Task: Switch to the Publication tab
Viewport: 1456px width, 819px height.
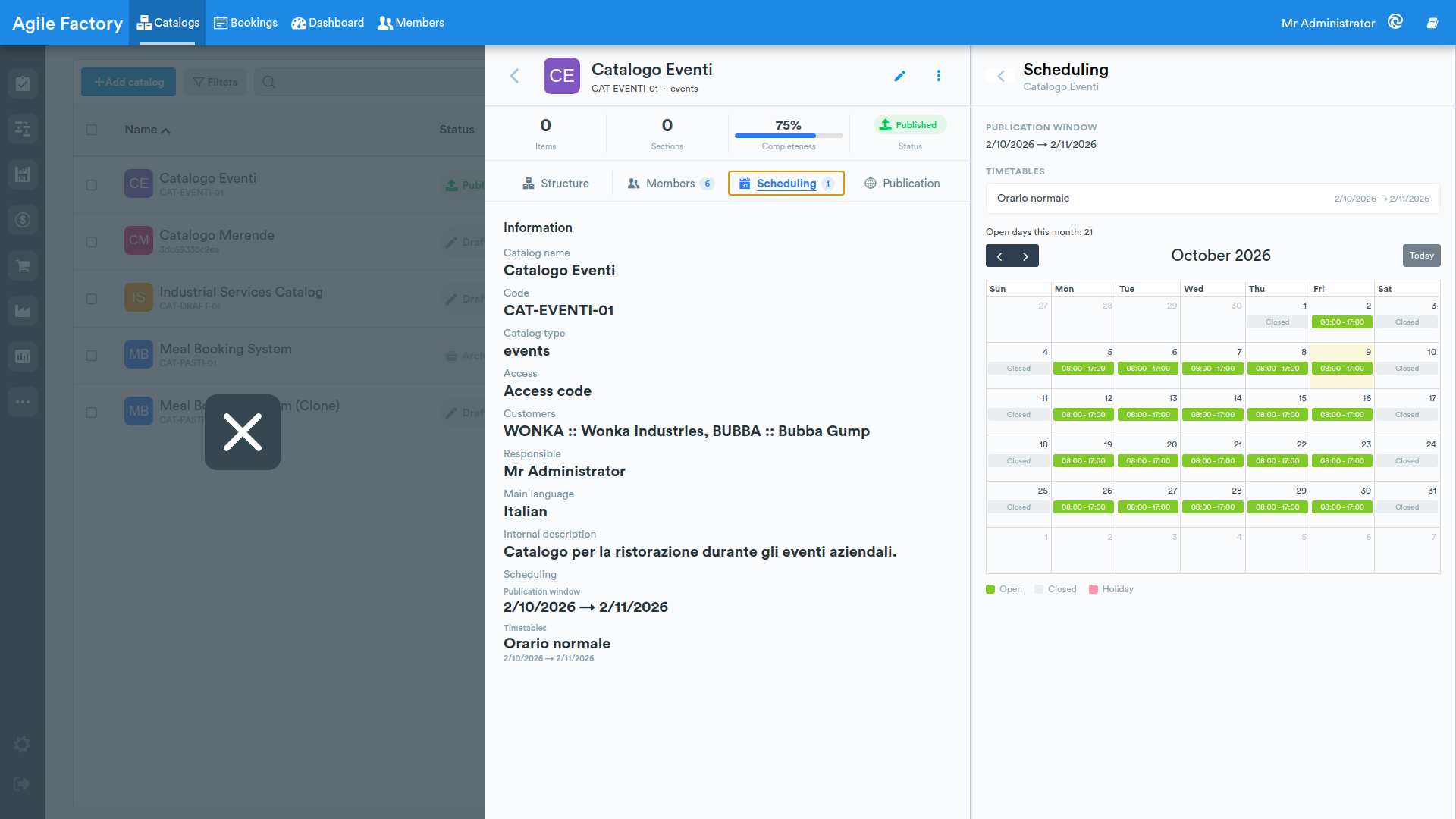Action: 902,184
